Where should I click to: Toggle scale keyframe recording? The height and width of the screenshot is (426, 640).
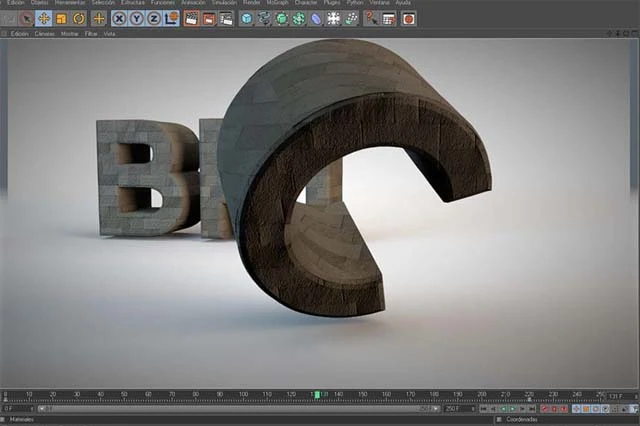[586, 408]
